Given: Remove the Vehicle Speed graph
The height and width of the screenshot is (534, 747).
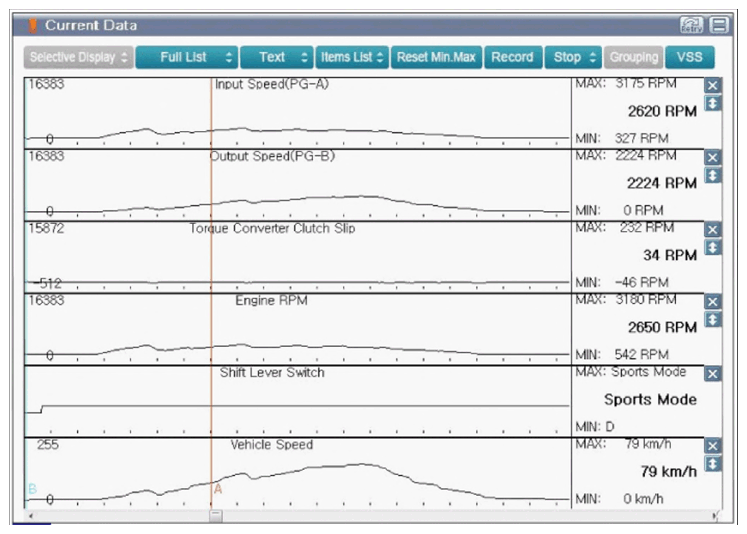Looking at the screenshot, I should pyautogui.click(x=712, y=446).
